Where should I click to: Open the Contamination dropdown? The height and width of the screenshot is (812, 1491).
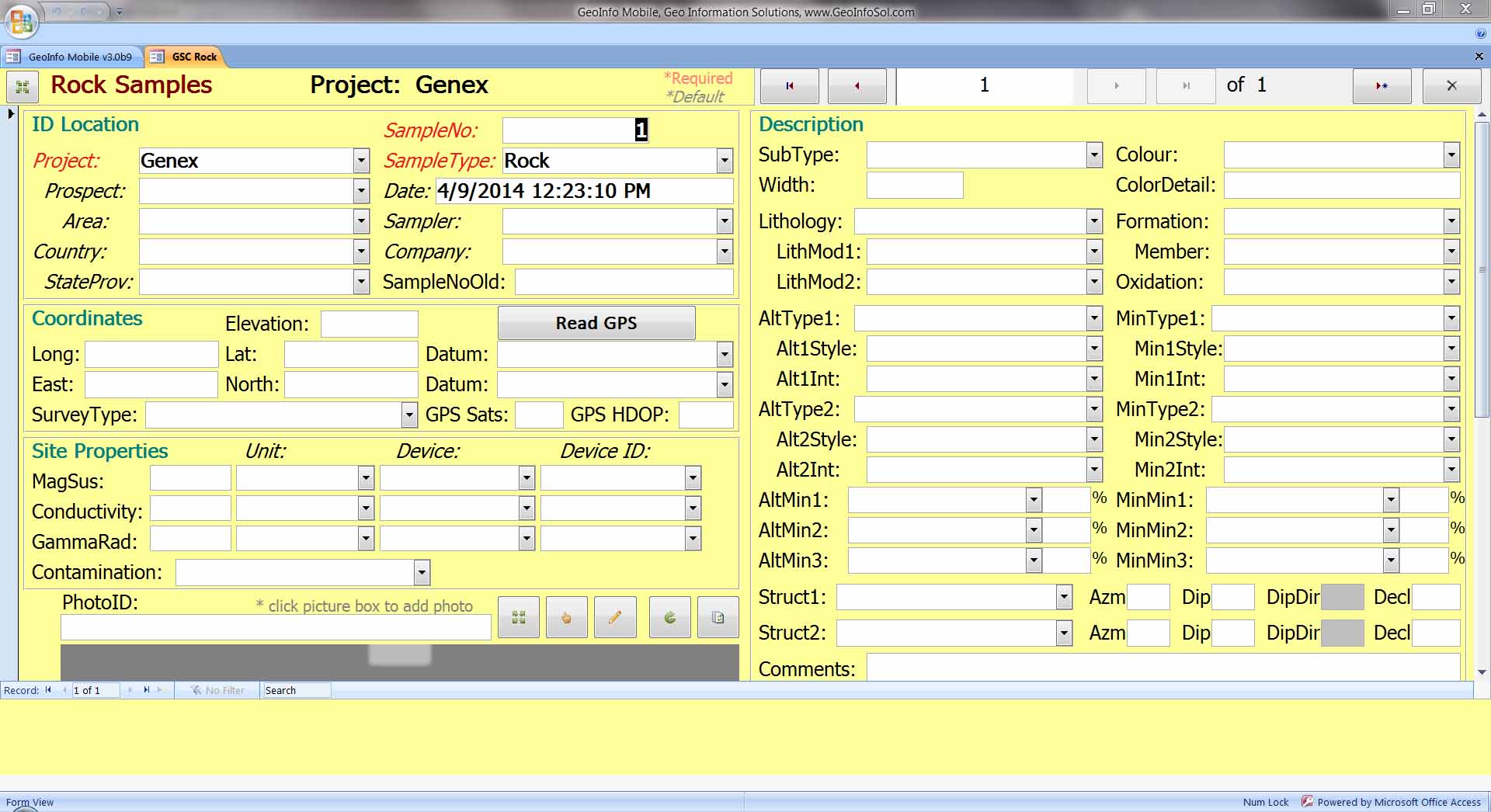coord(422,573)
